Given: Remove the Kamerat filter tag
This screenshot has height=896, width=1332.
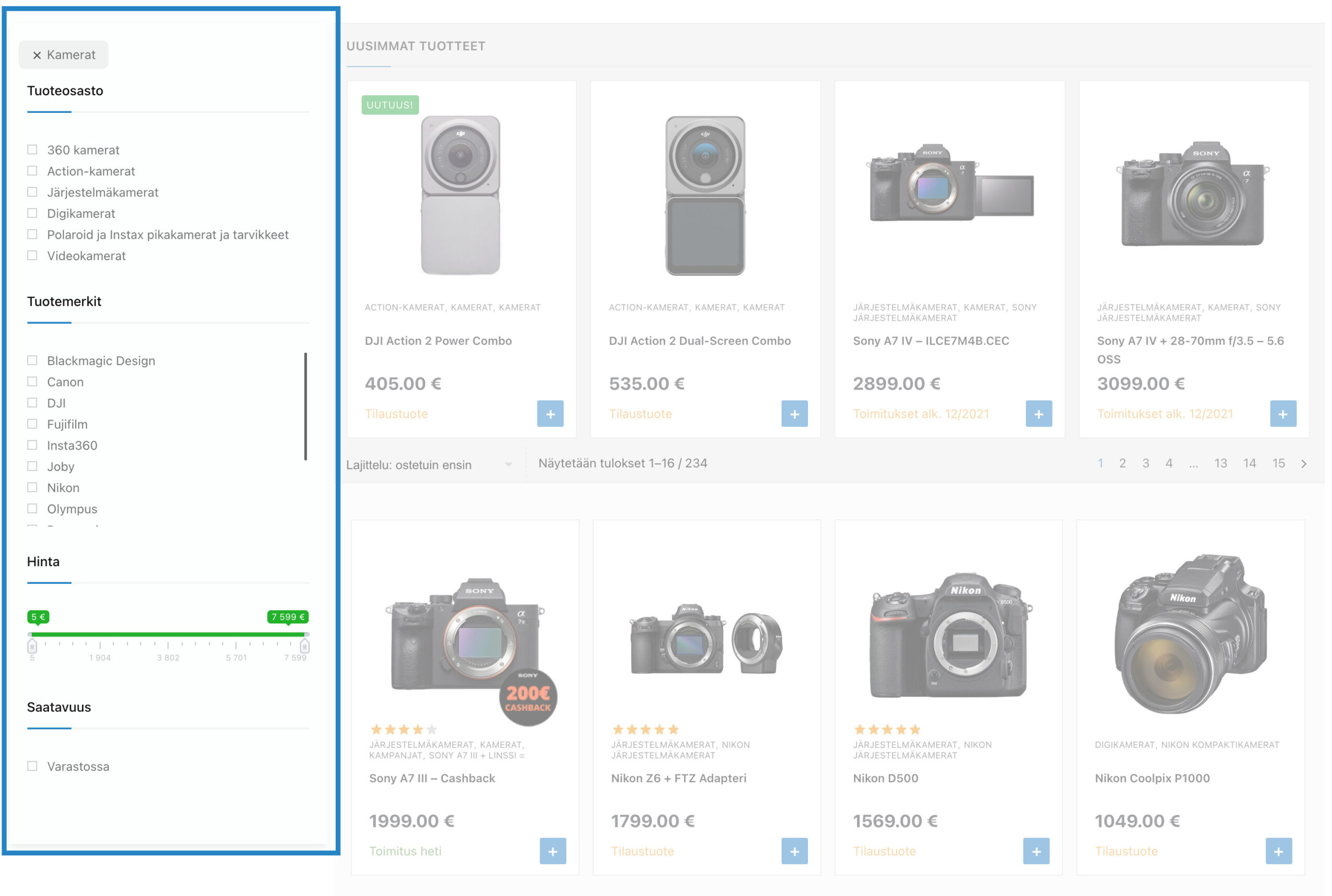Looking at the screenshot, I should (x=37, y=55).
